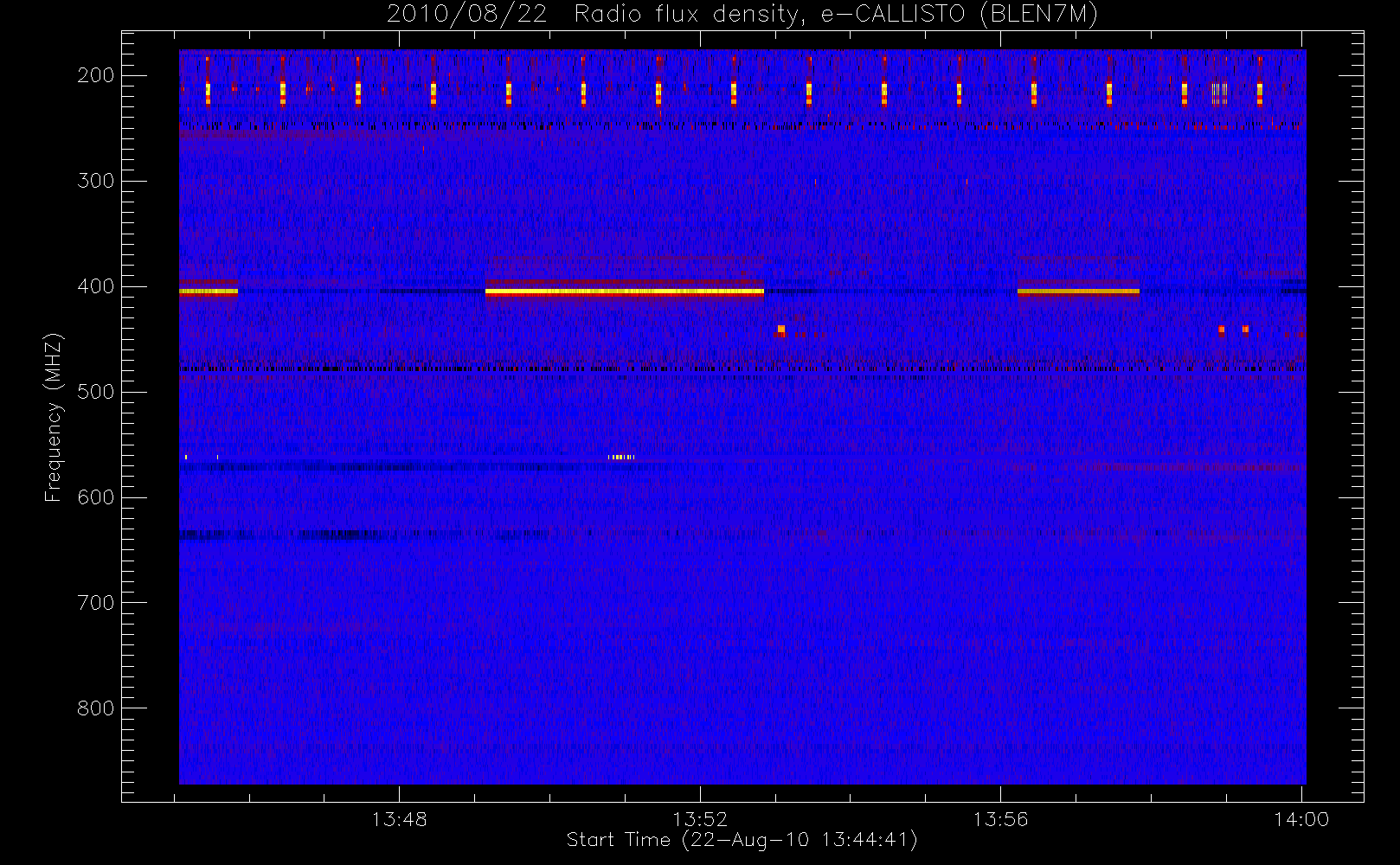Click the 200 frequency tick label
The width and height of the screenshot is (1400, 865).
point(96,75)
